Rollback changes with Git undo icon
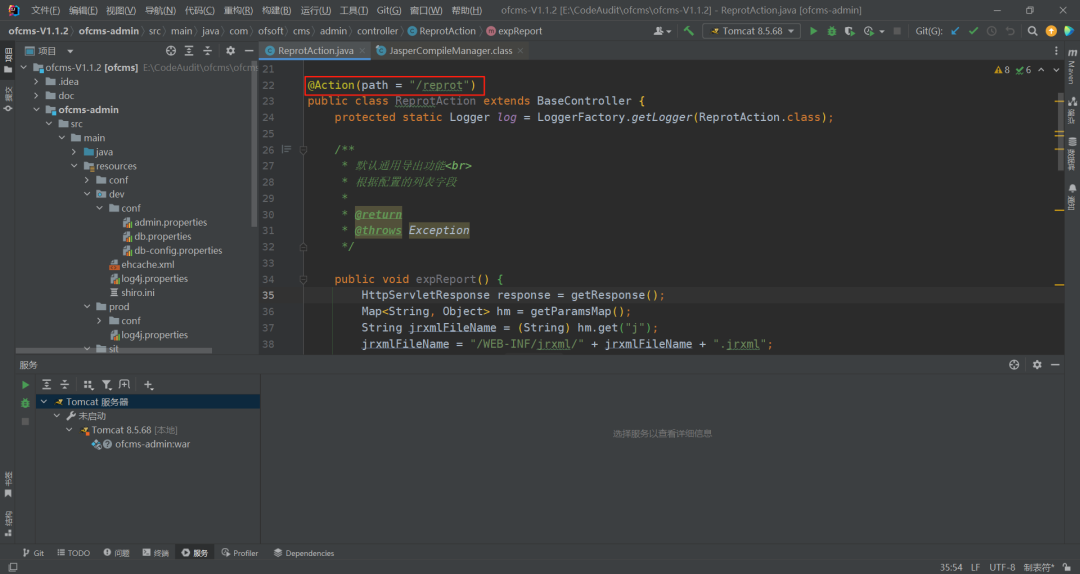 [1010, 31]
